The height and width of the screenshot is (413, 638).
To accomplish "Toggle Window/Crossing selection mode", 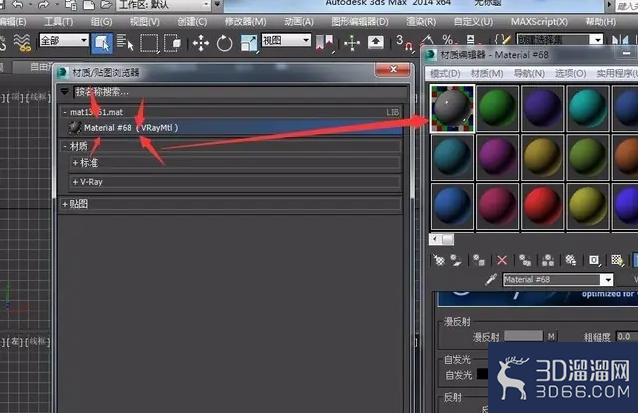I will (x=173, y=43).
